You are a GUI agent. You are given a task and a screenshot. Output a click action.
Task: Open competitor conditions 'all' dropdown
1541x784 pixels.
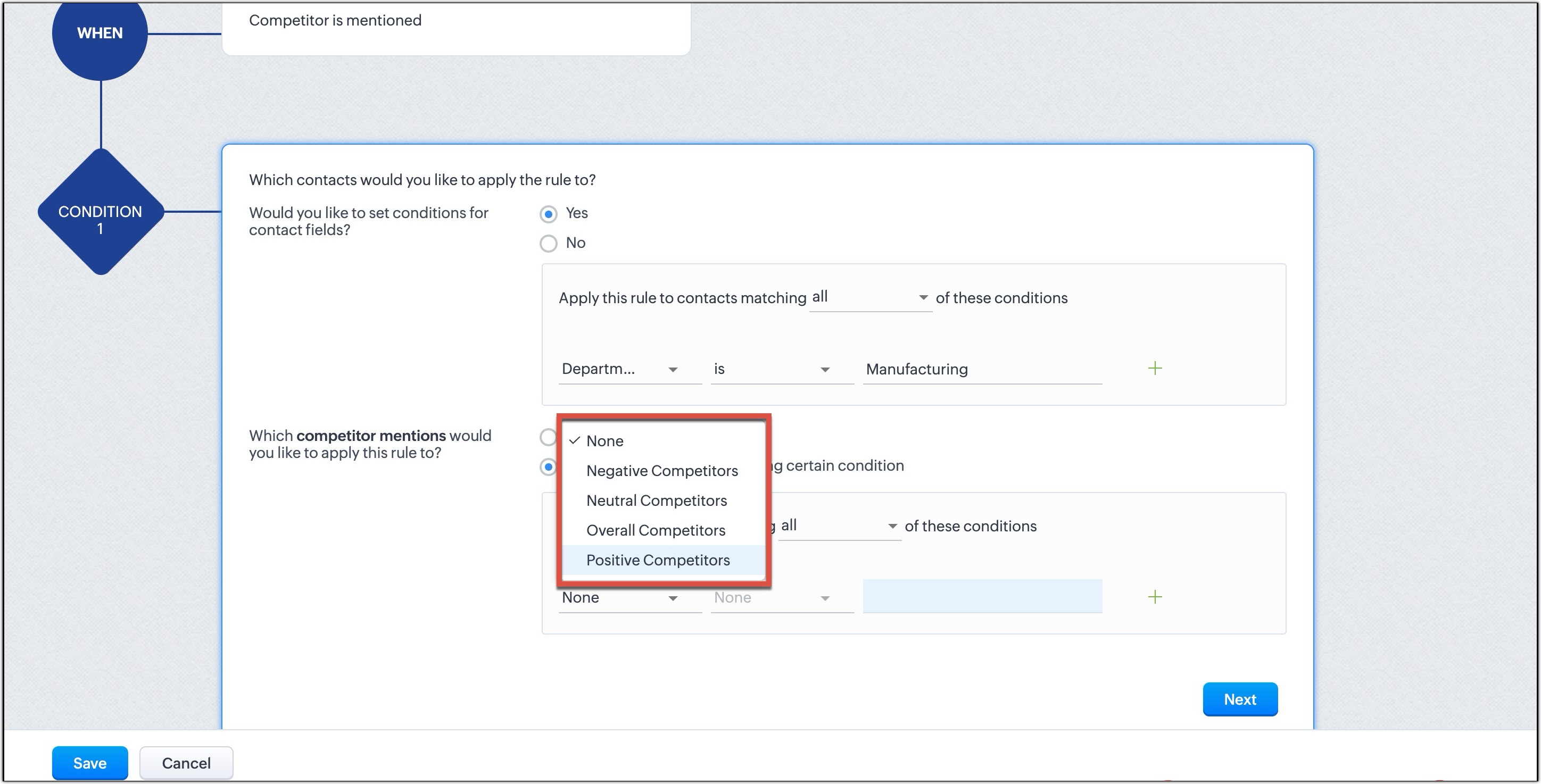pos(839,526)
